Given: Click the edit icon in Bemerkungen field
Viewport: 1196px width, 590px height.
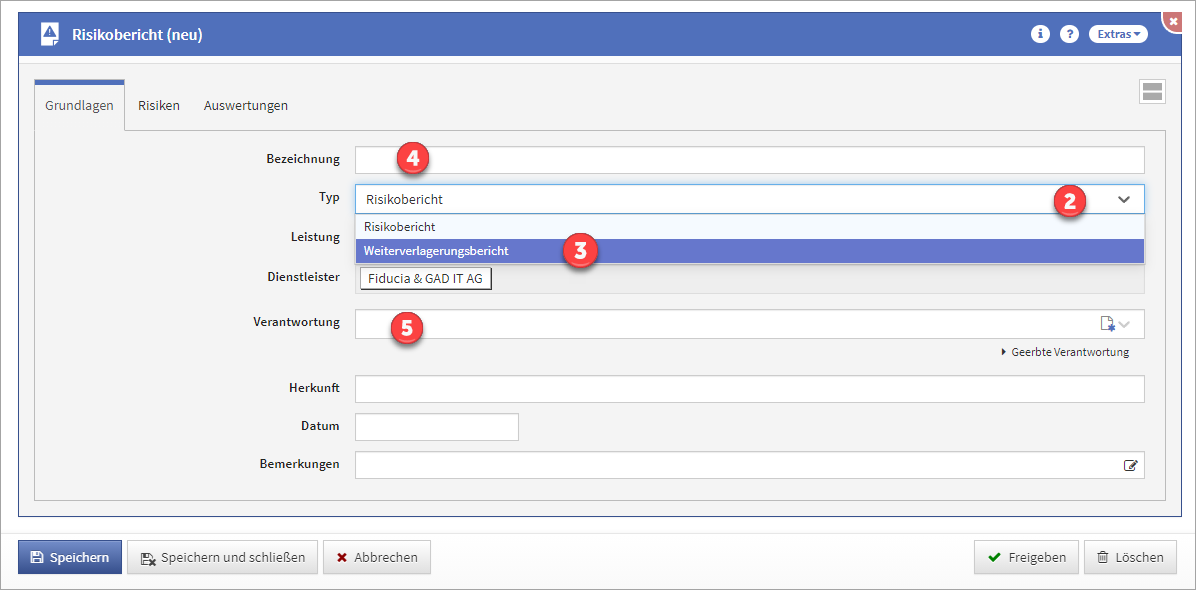Looking at the screenshot, I should [1130, 465].
